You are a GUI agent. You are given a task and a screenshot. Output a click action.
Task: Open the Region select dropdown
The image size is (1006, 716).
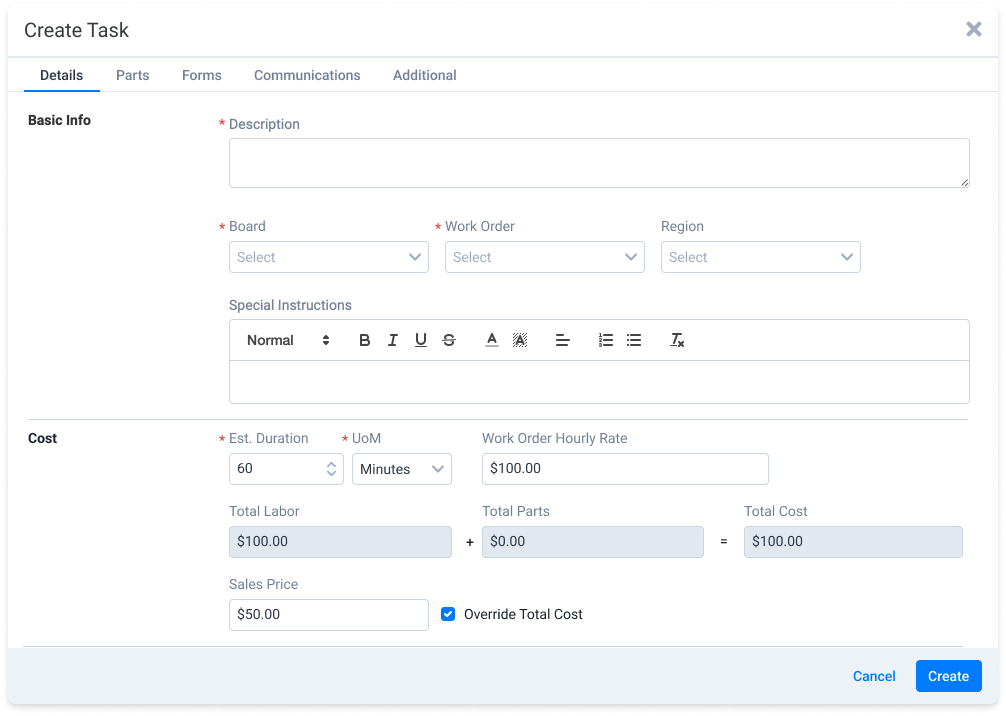pyautogui.click(x=760, y=257)
